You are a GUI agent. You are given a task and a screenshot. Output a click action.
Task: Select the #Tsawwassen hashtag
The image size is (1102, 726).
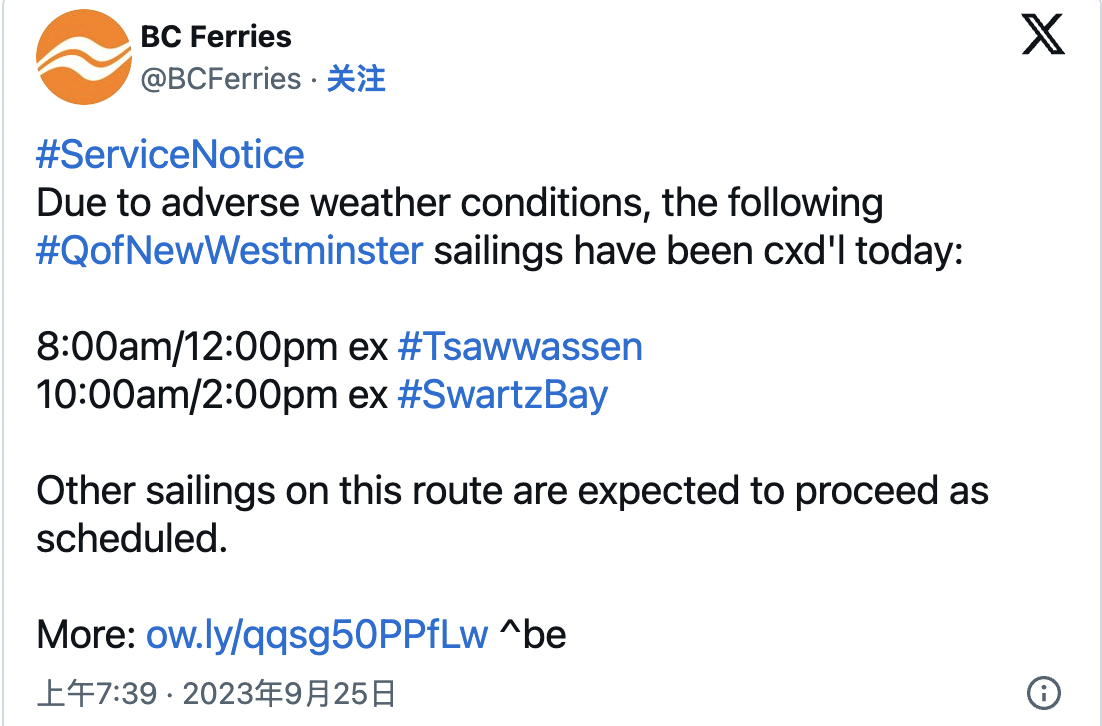[x=520, y=346]
